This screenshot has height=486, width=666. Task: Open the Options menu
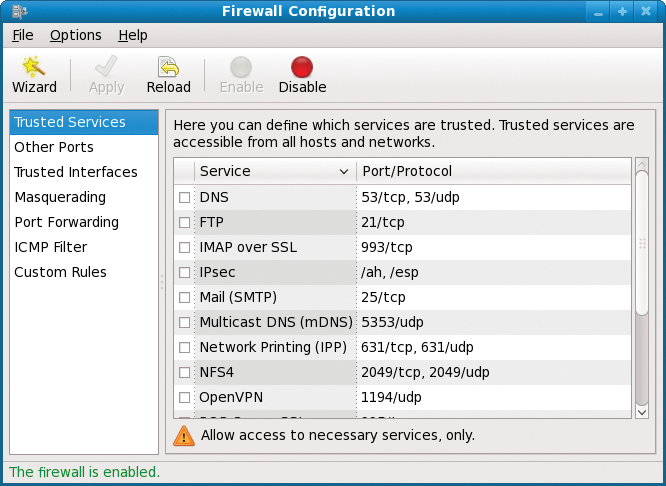pyautogui.click(x=76, y=35)
